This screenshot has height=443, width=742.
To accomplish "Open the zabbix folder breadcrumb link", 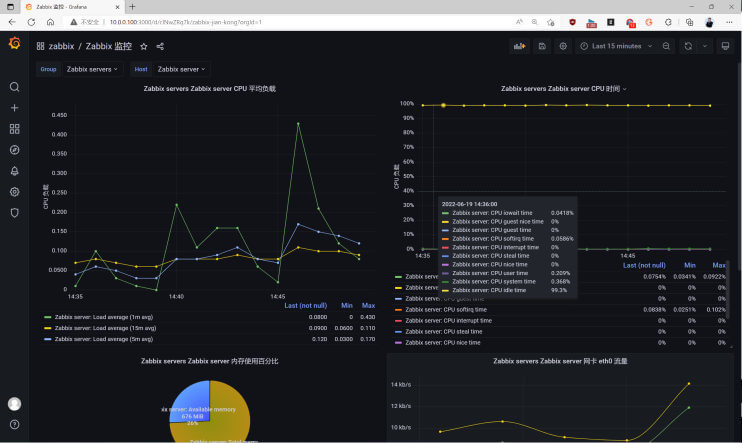I will pyautogui.click(x=62, y=46).
